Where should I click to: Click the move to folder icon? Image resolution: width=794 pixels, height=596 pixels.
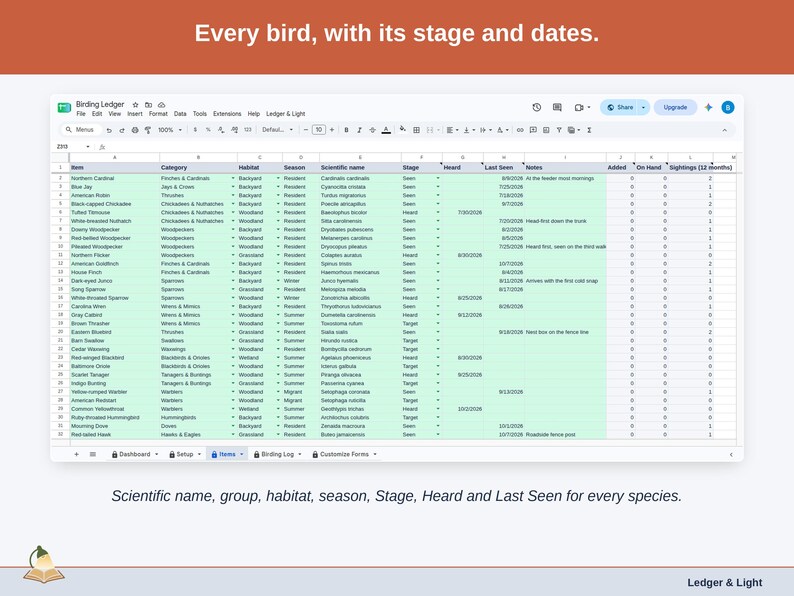coord(148,105)
